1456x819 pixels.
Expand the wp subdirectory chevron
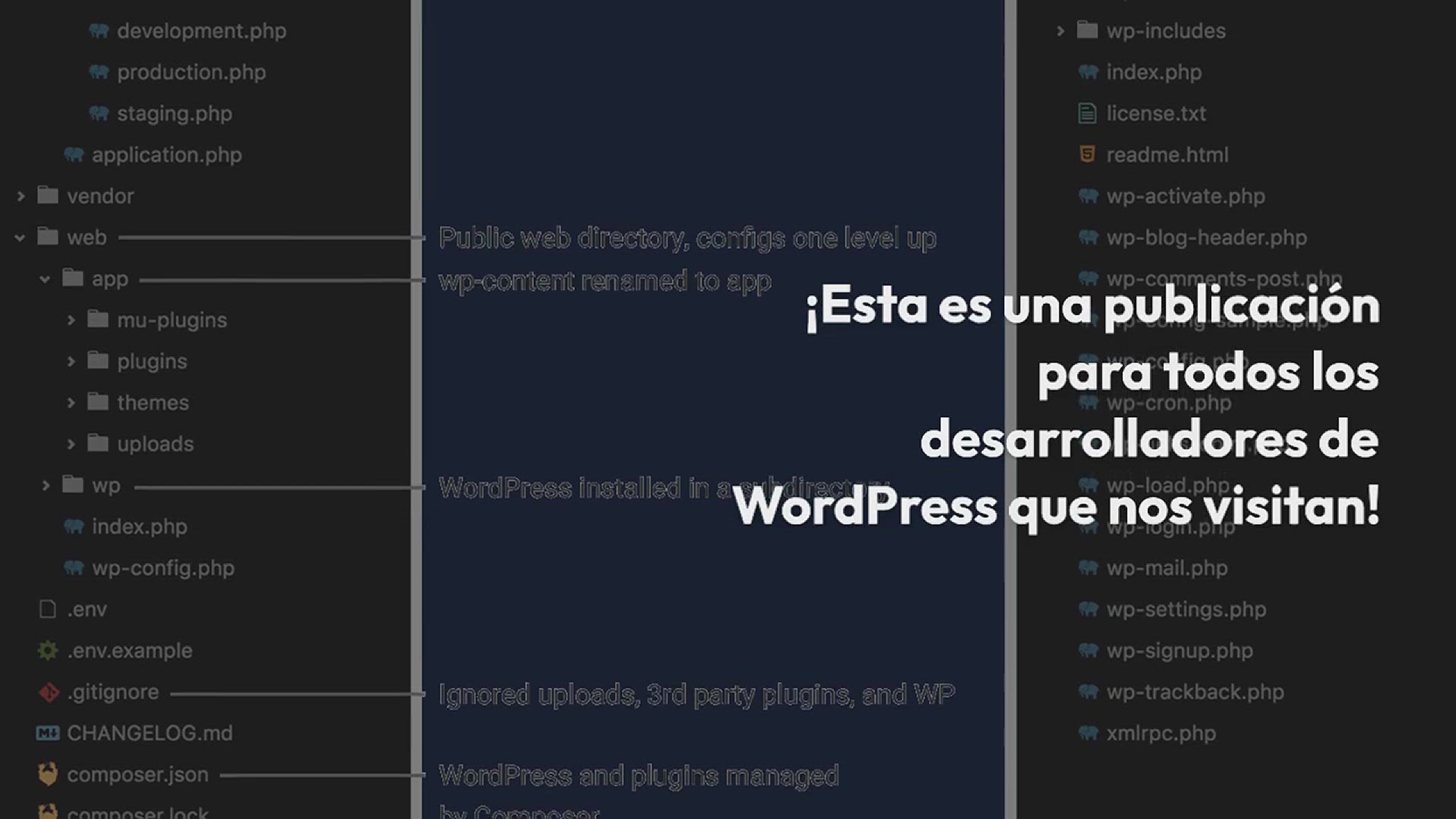tap(45, 485)
